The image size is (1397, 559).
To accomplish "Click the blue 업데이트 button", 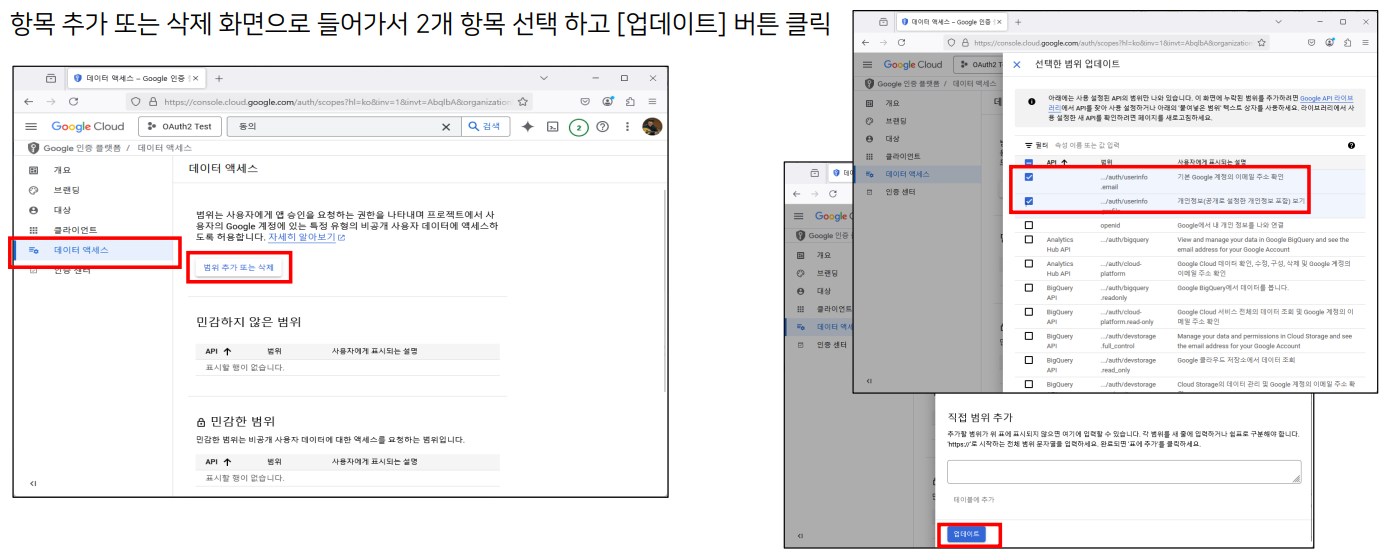I will (x=967, y=534).
